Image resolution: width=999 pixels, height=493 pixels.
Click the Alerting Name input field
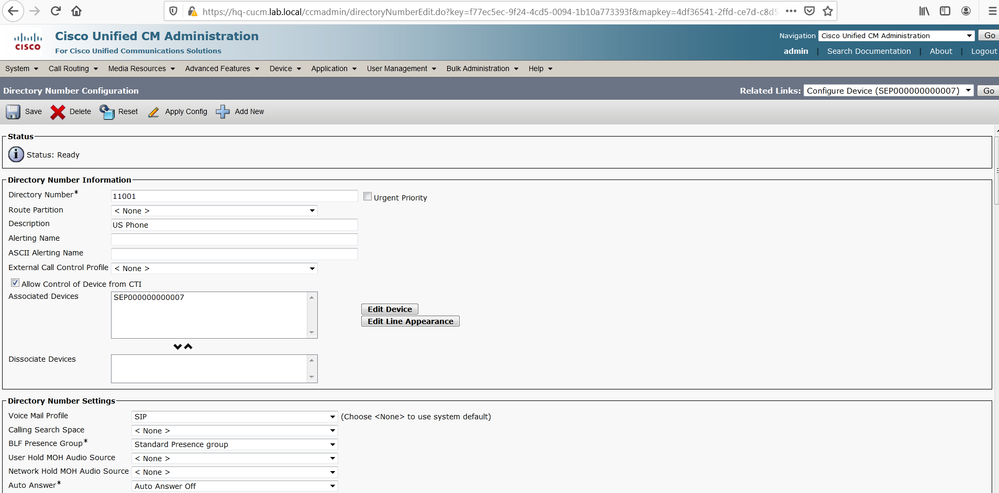point(234,239)
